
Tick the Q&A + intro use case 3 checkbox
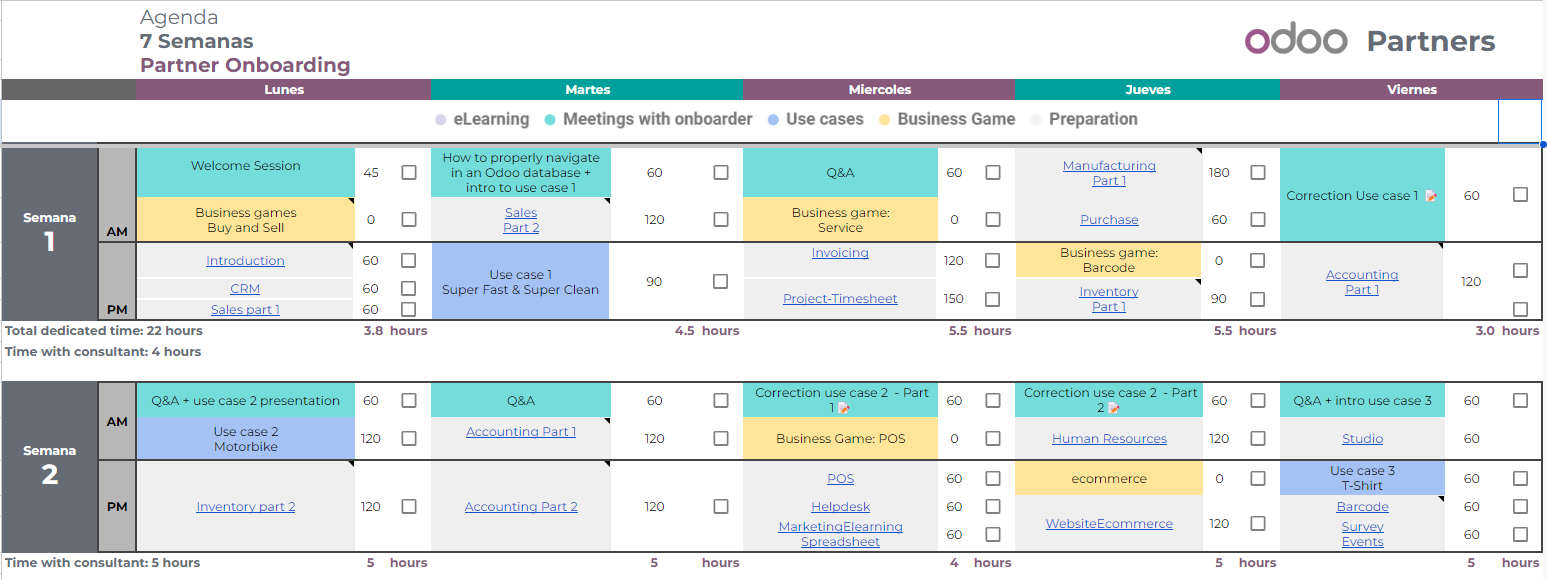1520,401
